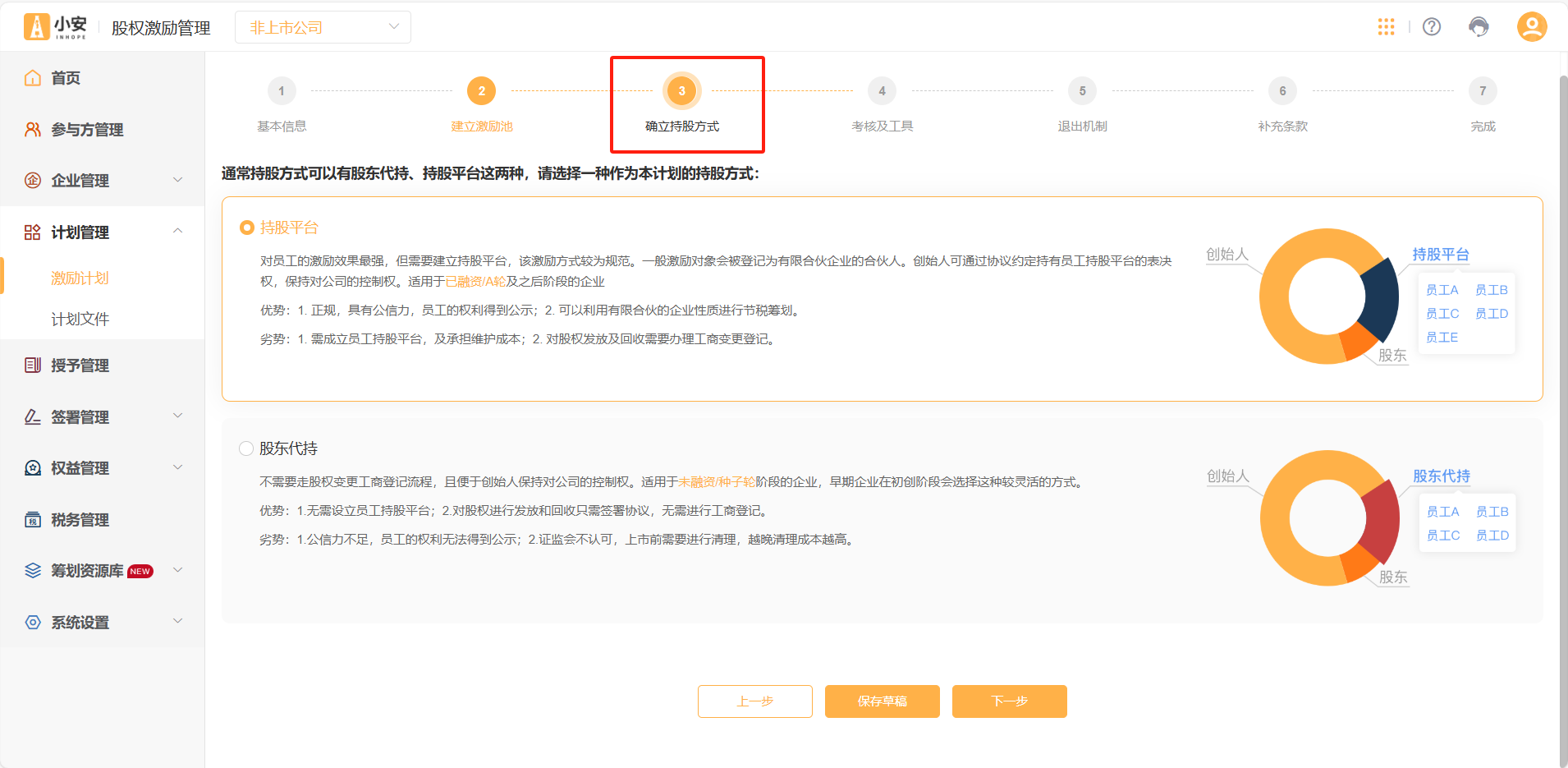Click the 保存草稿 button
Viewport: 1568px width, 768px height.
tap(883, 701)
